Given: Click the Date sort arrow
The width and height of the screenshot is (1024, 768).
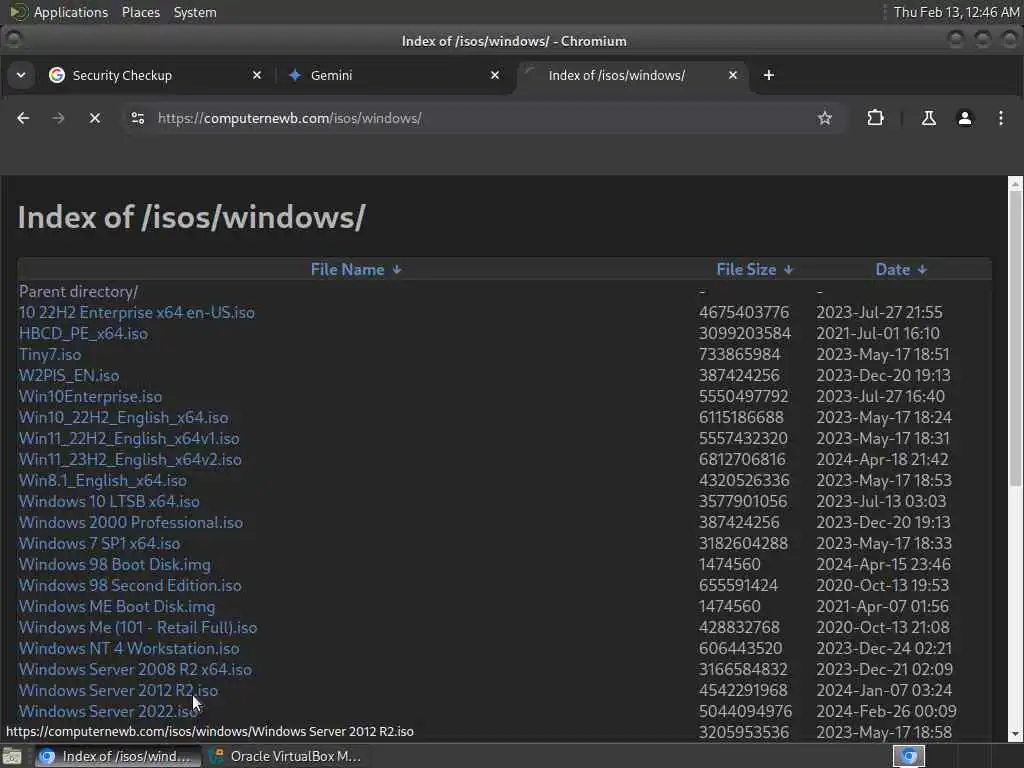Looking at the screenshot, I should pos(922,270).
